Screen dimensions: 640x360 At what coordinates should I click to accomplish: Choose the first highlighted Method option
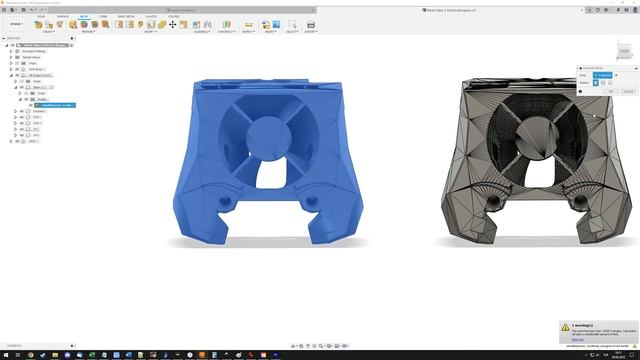click(x=596, y=83)
